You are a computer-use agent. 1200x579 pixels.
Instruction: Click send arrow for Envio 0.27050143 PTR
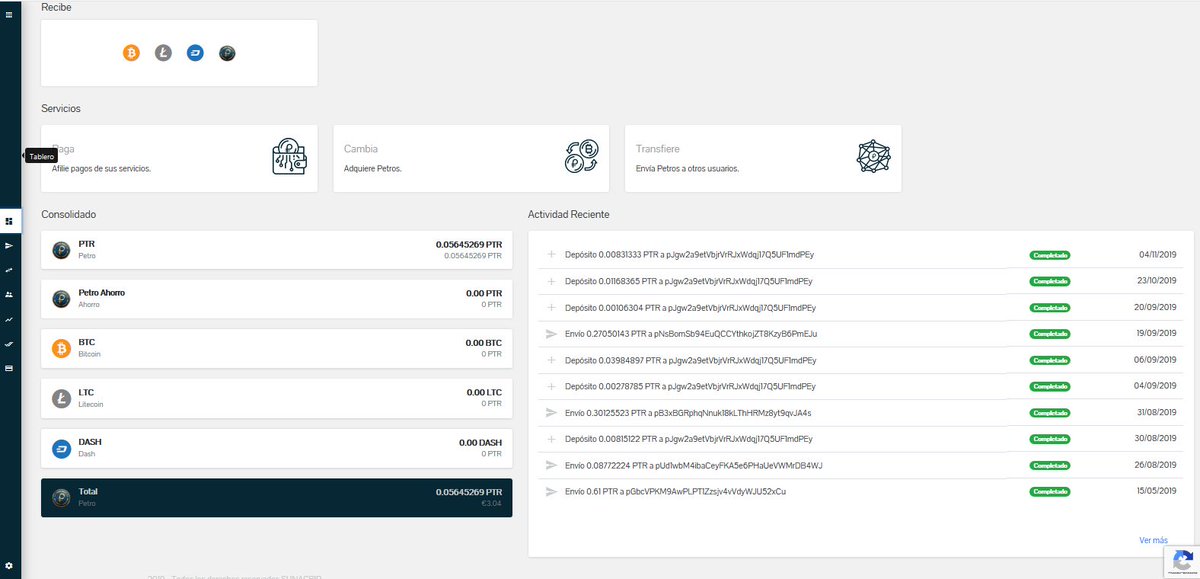[x=550, y=333]
